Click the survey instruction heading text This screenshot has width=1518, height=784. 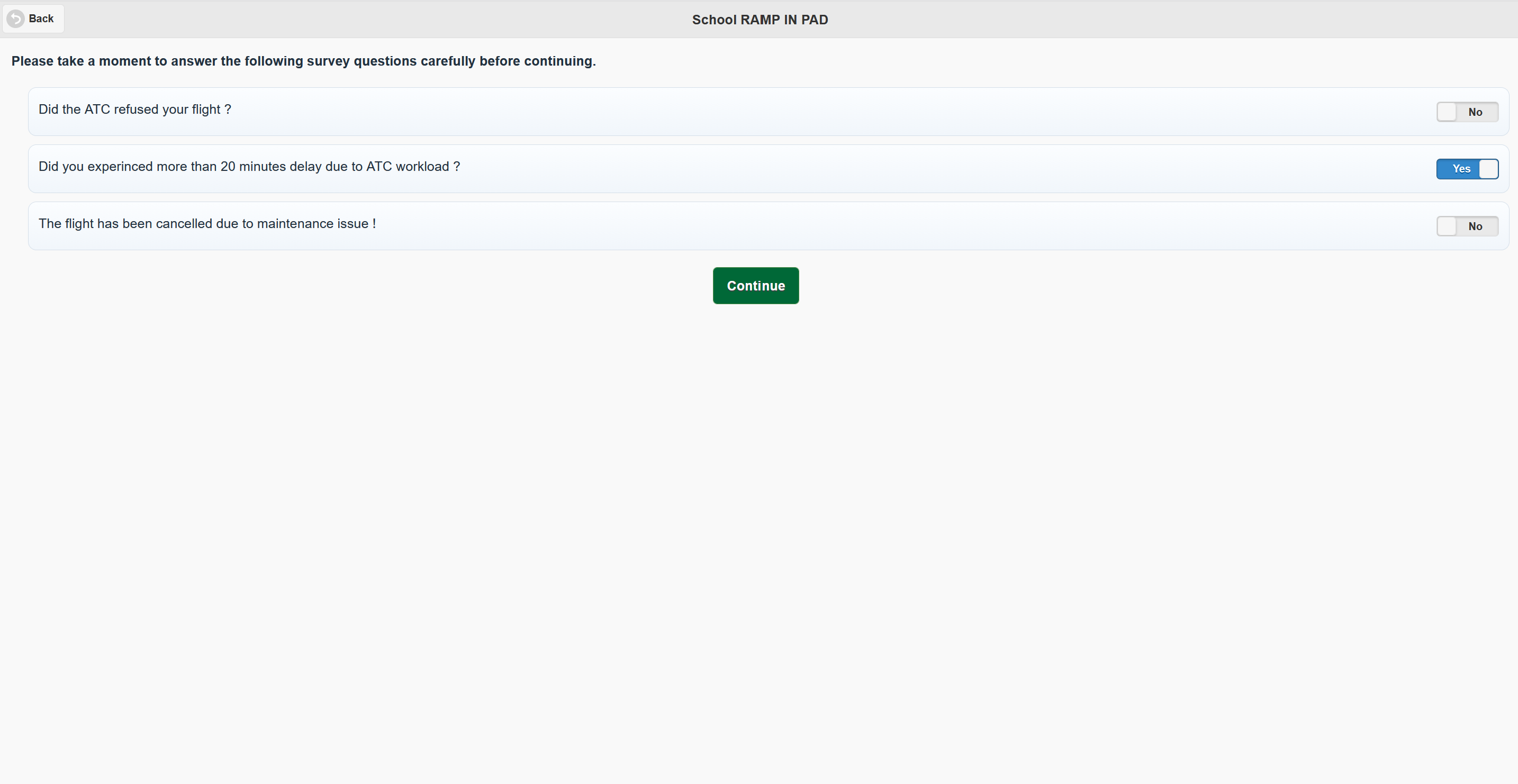click(x=303, y=61)
